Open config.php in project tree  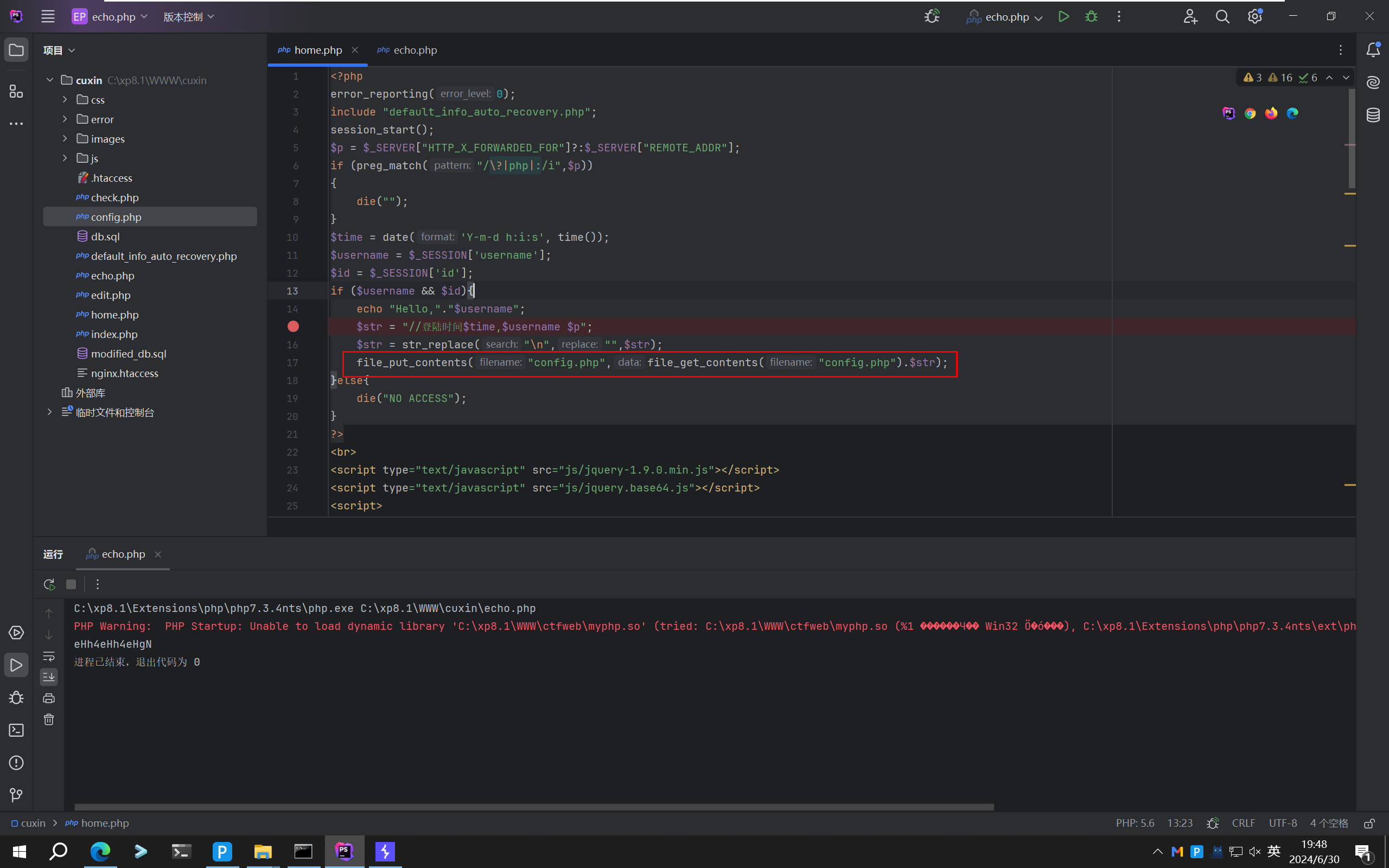click(150, 217)
